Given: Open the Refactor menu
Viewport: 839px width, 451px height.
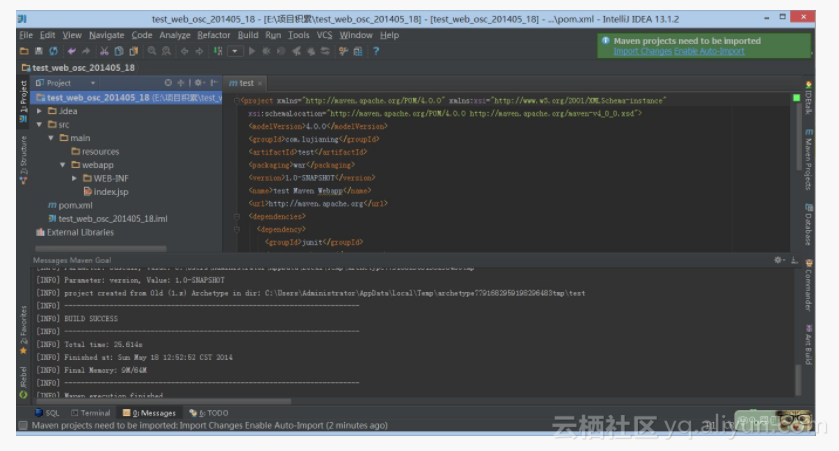Looking at the screenshot, I should [213, 35].
